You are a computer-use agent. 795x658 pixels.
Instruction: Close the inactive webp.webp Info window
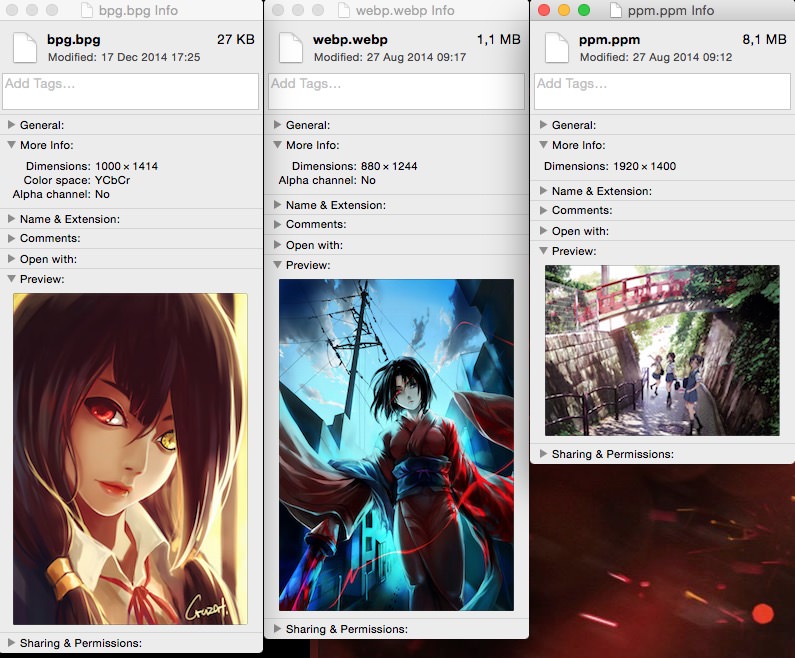coord(278,10)
